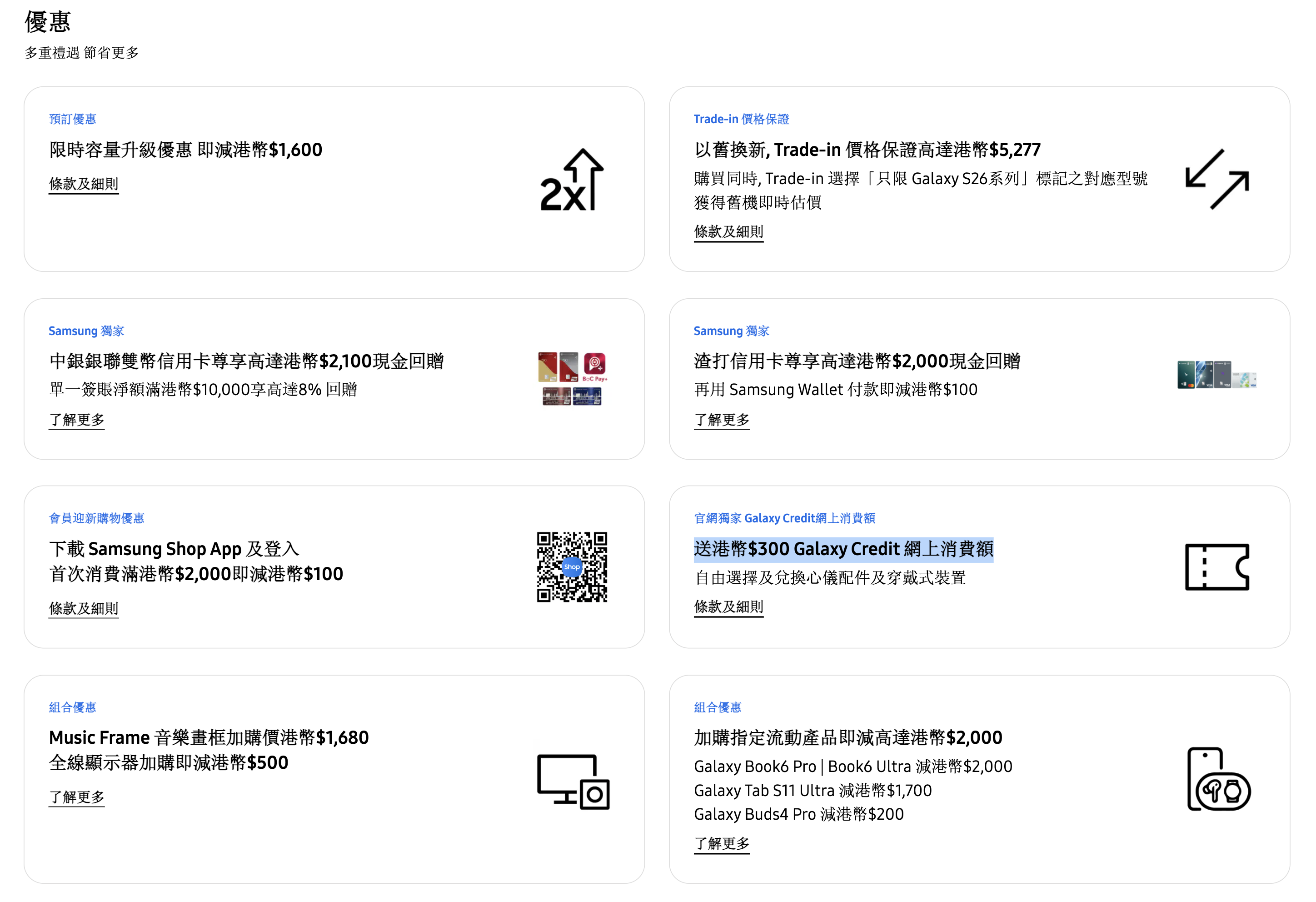1316x902 pixels.
Task: Click the Standard Chartered cards image
Action: 1216,375
